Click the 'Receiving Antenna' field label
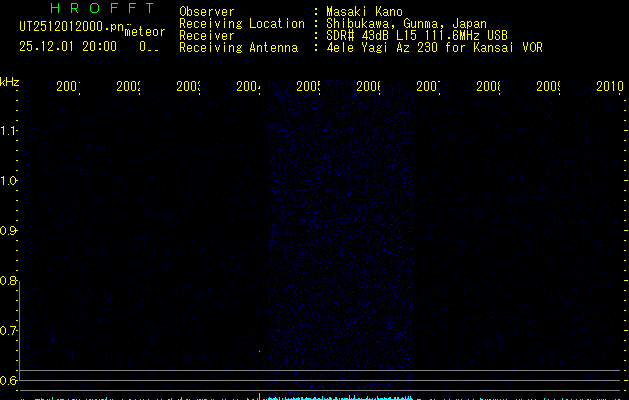This screenshot has width=629, height=400. pos(238,48)
